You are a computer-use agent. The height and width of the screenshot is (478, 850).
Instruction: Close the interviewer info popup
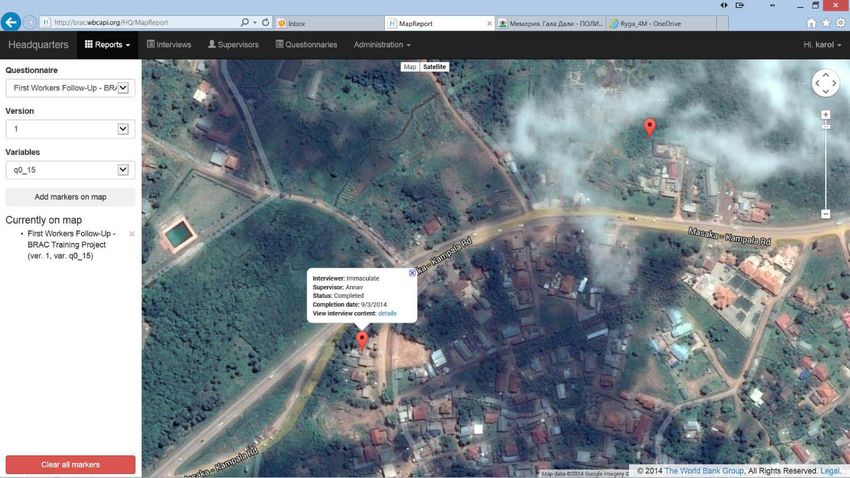coord(412,273)
